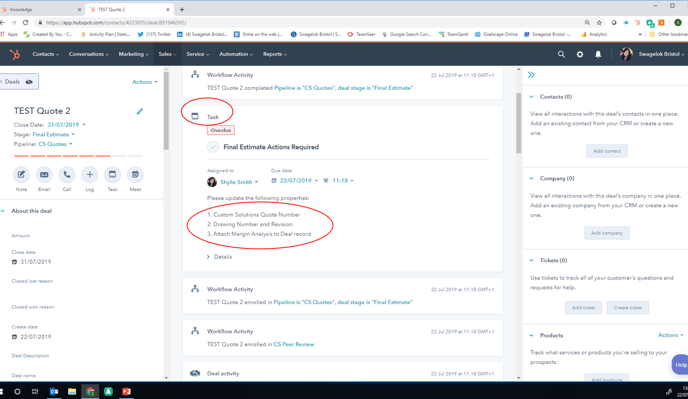Screen dimensions: 688x399
Task: Collapse the Company (0) section
Action: pyautogui.click(x=532, y=179)
